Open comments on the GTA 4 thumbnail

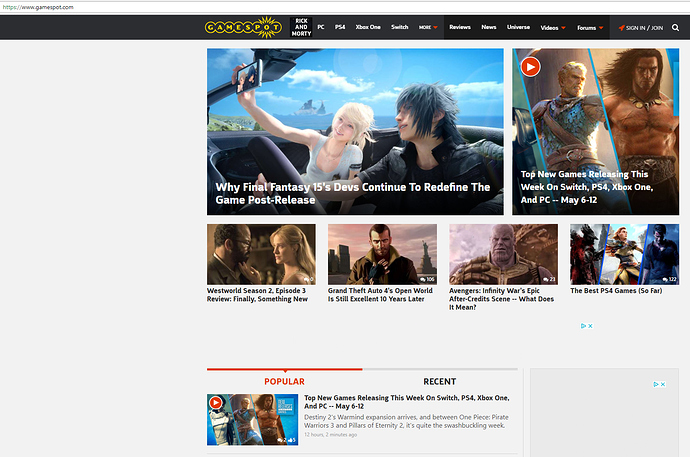(427, 279)
